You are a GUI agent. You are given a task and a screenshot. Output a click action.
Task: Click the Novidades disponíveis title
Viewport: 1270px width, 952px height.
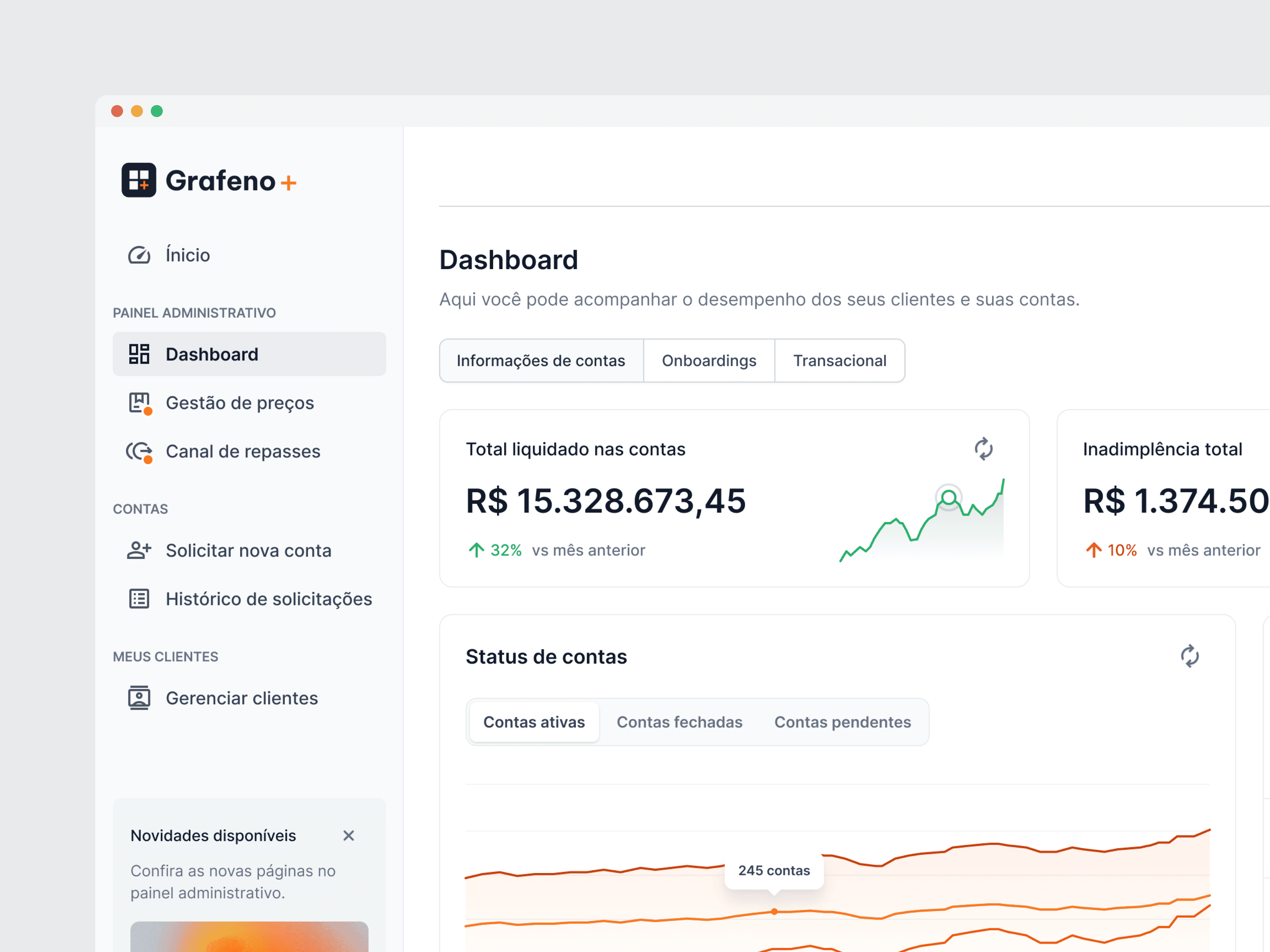pyautogui.click(x=213, y=836)
